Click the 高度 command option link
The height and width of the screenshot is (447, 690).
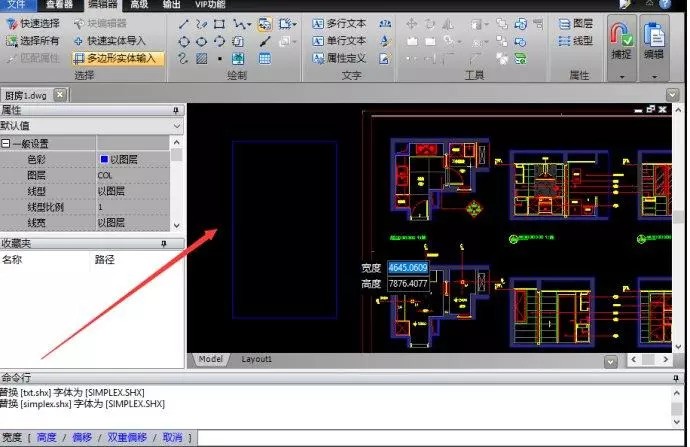pyautogui.click(x=47, y=437)
